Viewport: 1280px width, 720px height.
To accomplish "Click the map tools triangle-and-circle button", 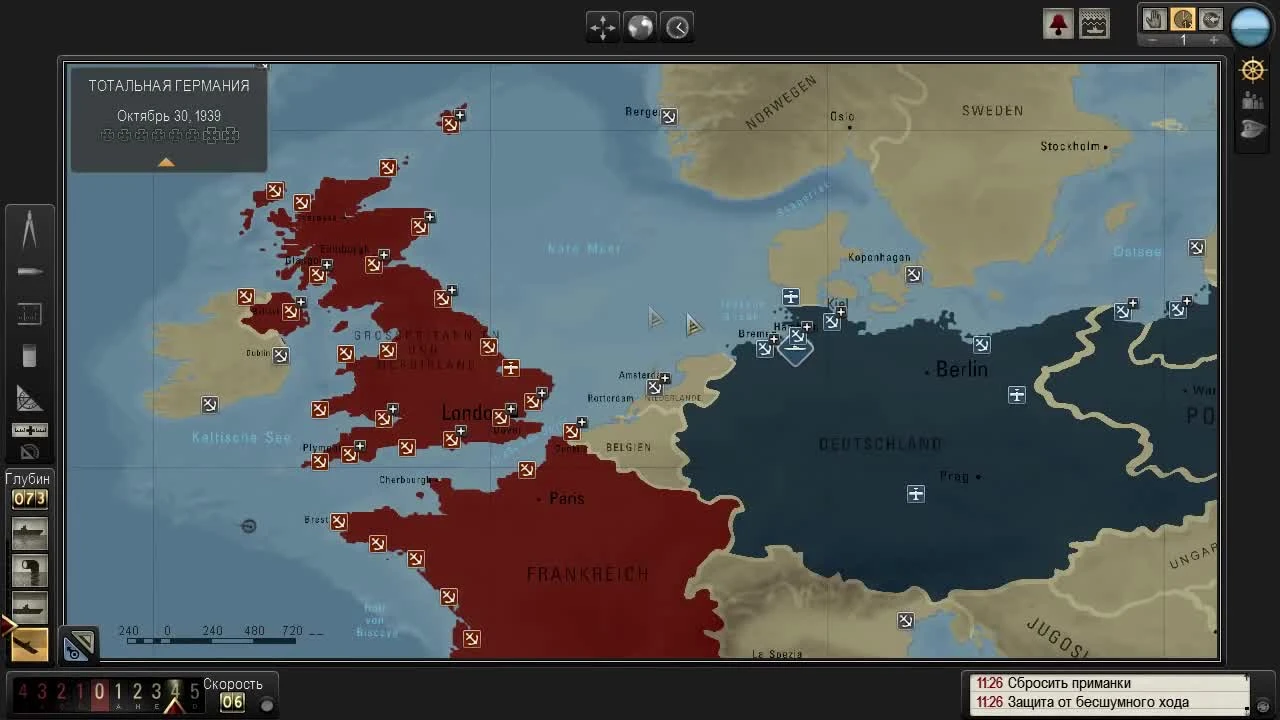I will click(78, 646).
